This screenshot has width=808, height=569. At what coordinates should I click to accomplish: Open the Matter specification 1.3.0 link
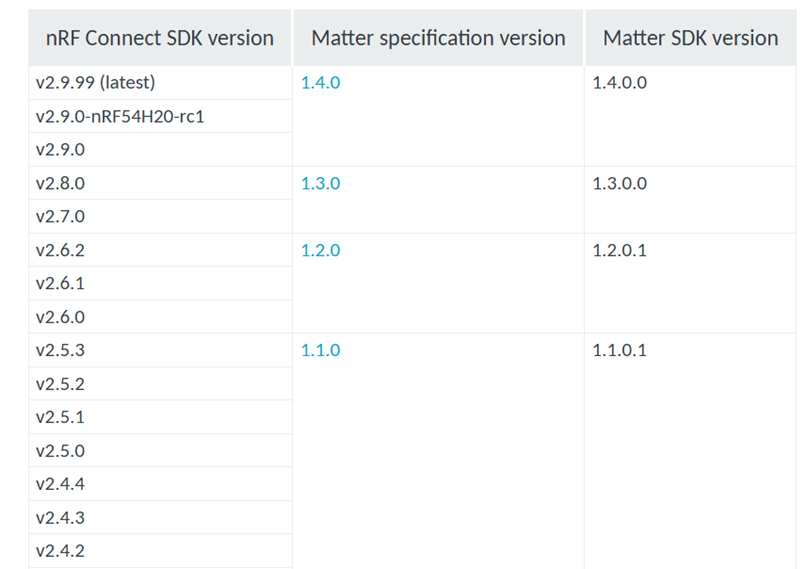320,184
